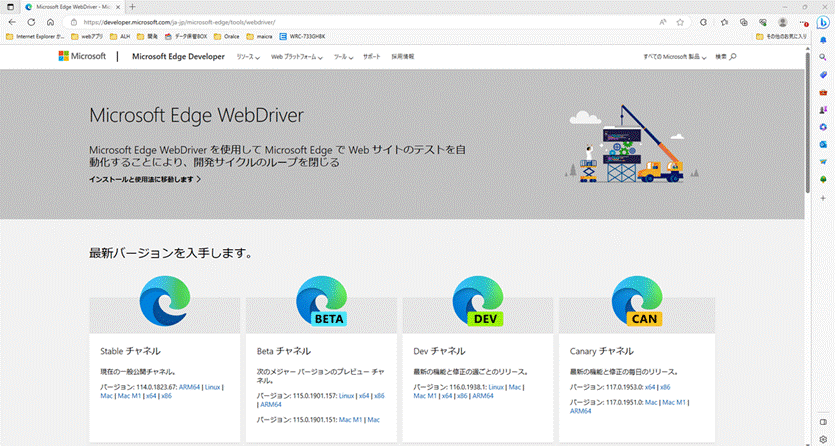Open Internet Explorer bookmarks folder

click(35, 37)
